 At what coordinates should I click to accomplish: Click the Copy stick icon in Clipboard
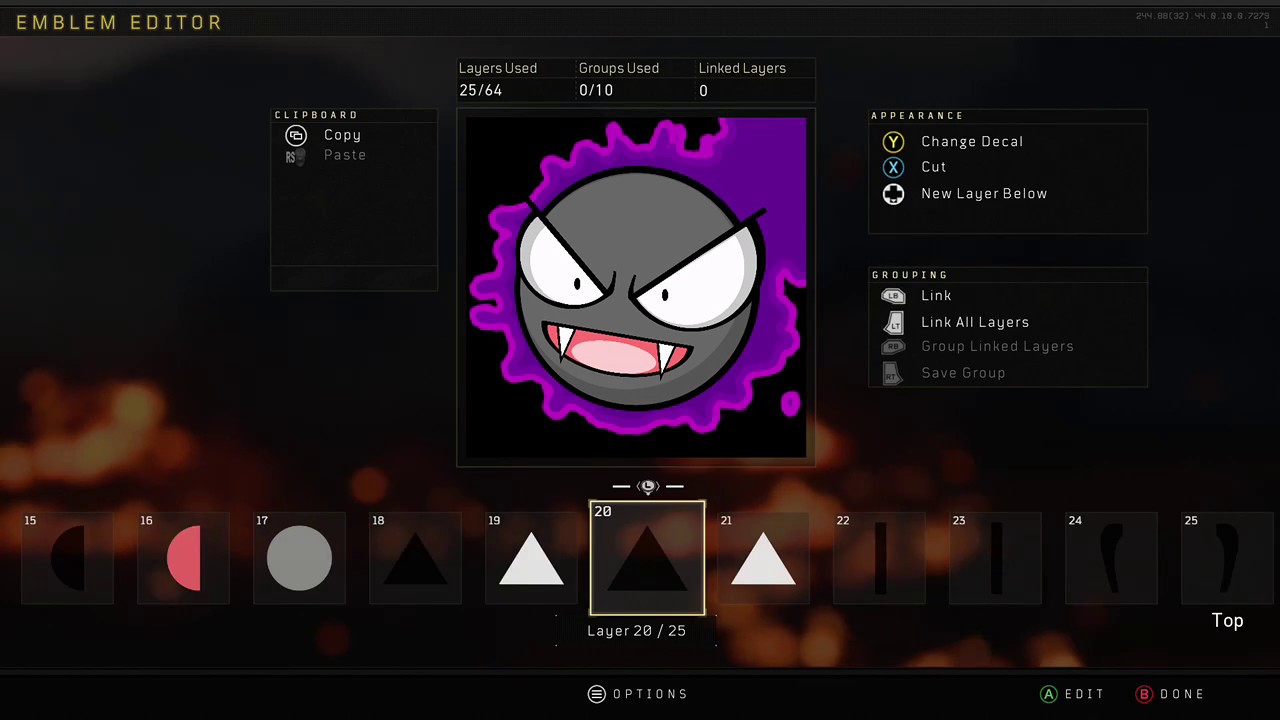coord(296,135)
